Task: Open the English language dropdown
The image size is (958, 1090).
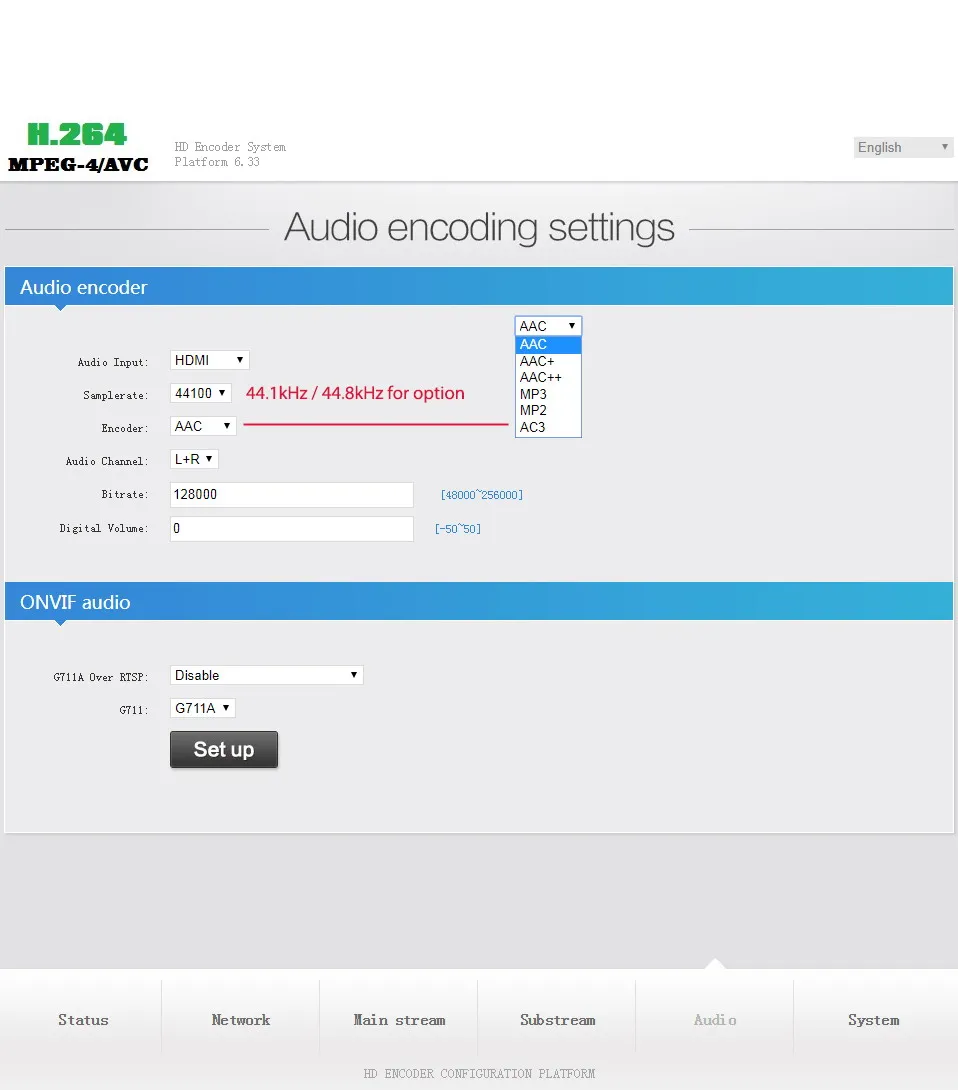Action: (903, 147)
